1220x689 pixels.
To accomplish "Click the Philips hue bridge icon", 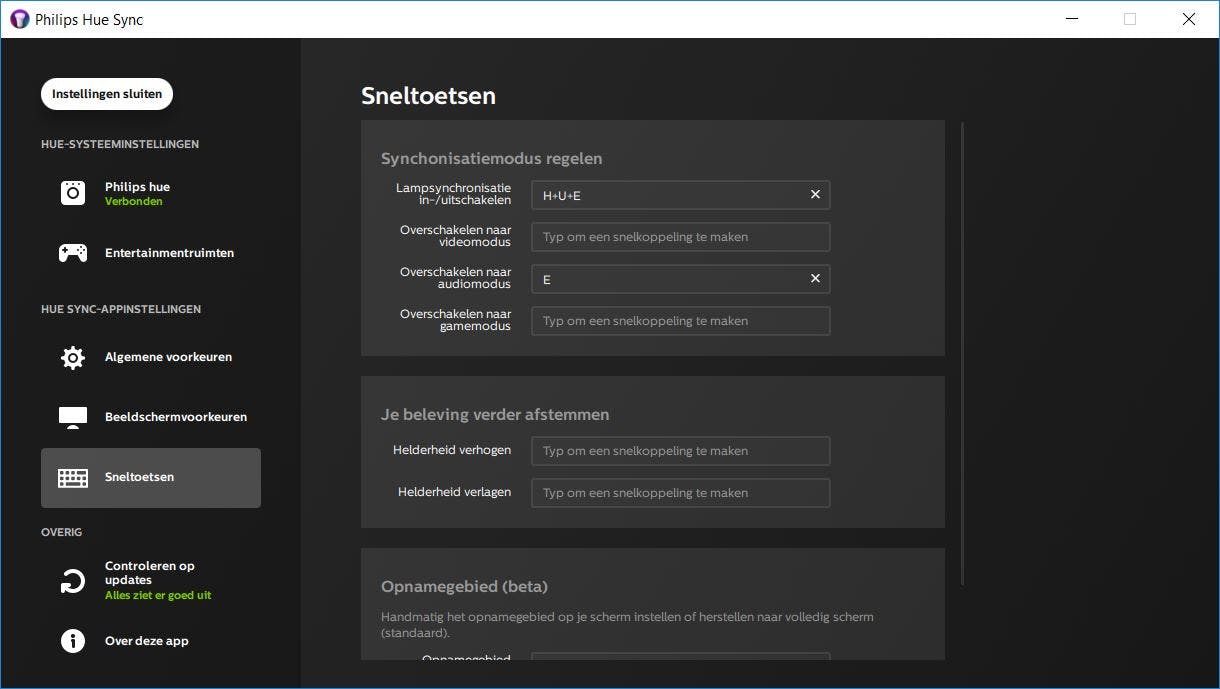I will coord(73,193).
